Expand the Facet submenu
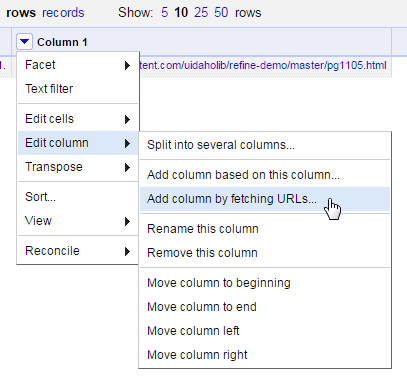This screenshot has height=383, width=407. (x=78, y=65)
